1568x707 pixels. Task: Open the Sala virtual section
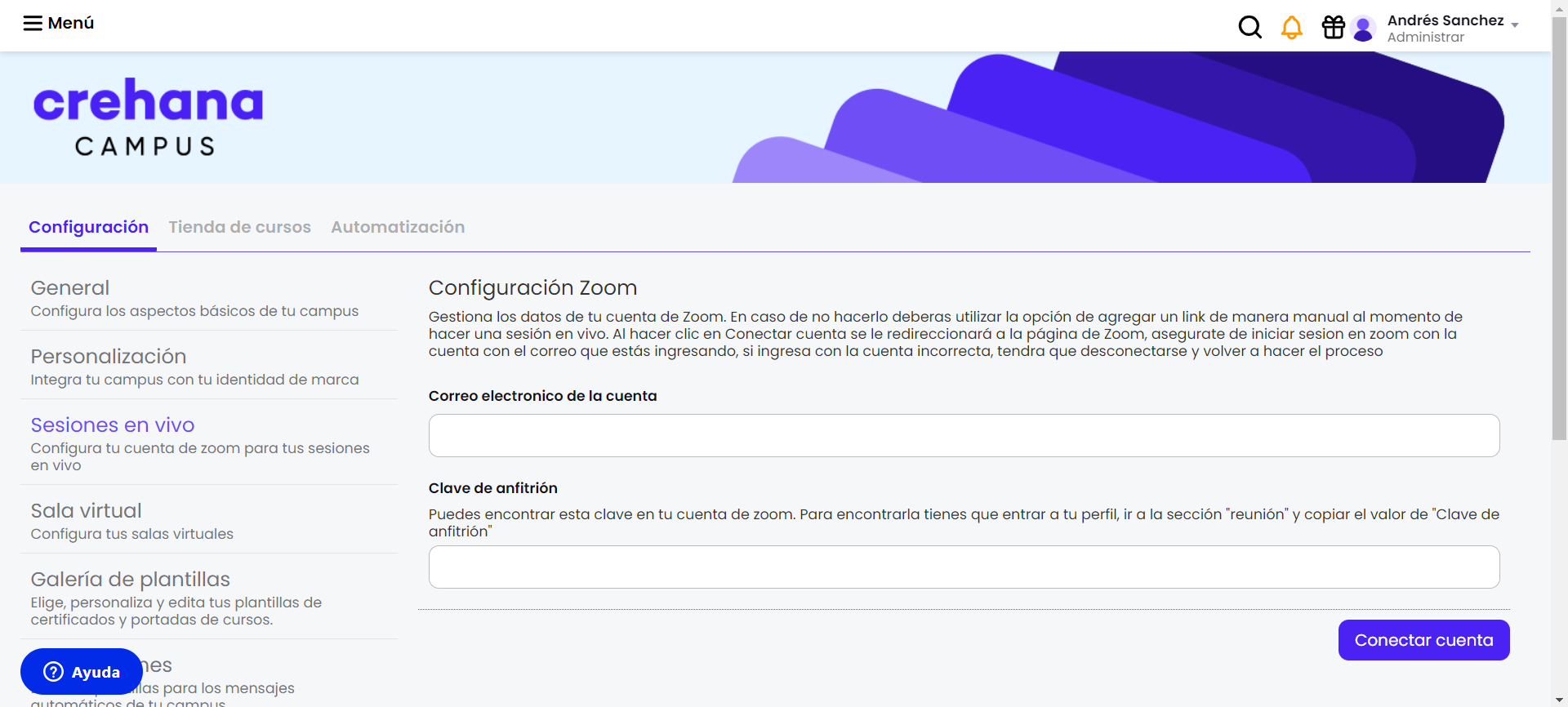tap(209, 522)
